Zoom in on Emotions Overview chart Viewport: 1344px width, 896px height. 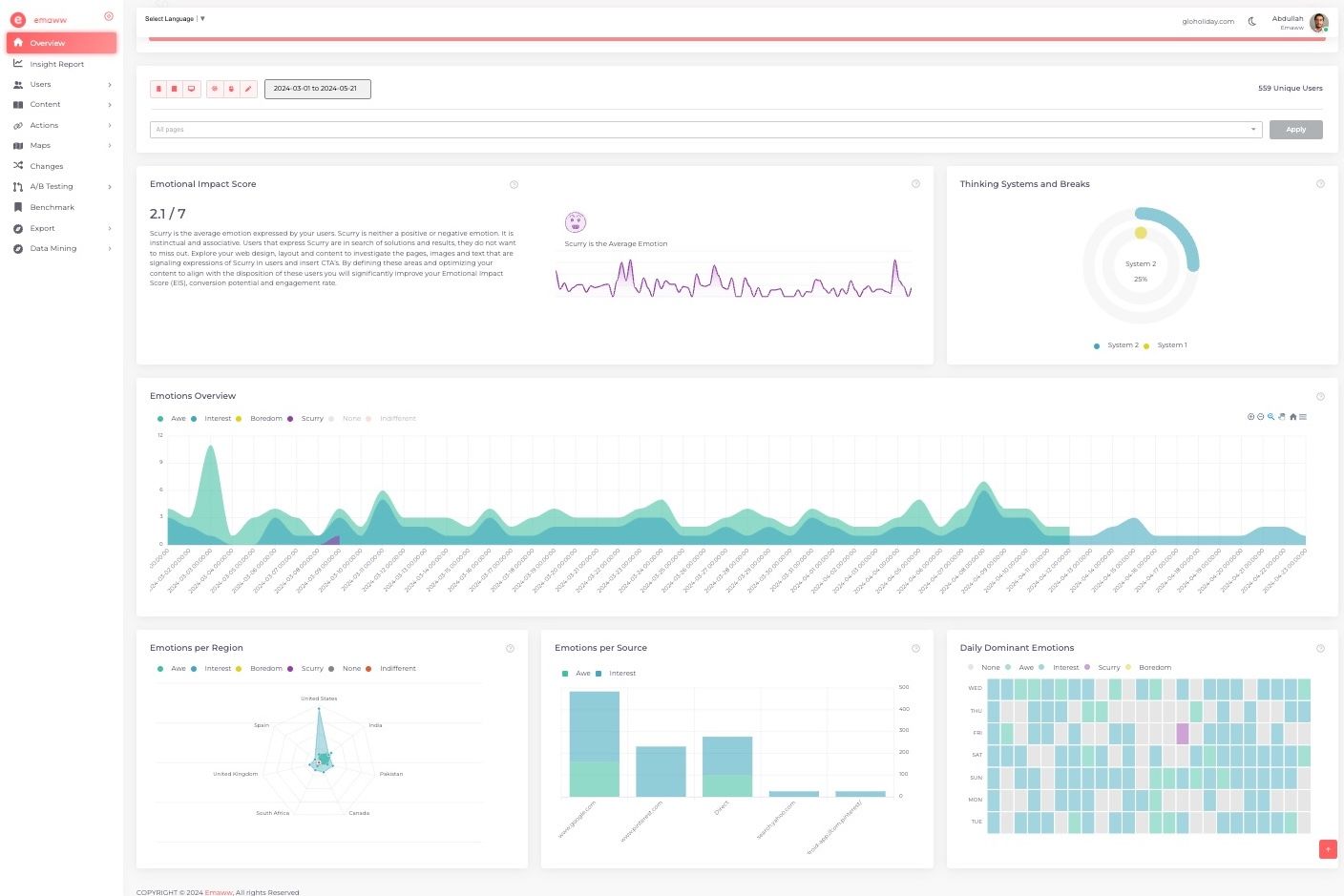[x=1250, y=417]
